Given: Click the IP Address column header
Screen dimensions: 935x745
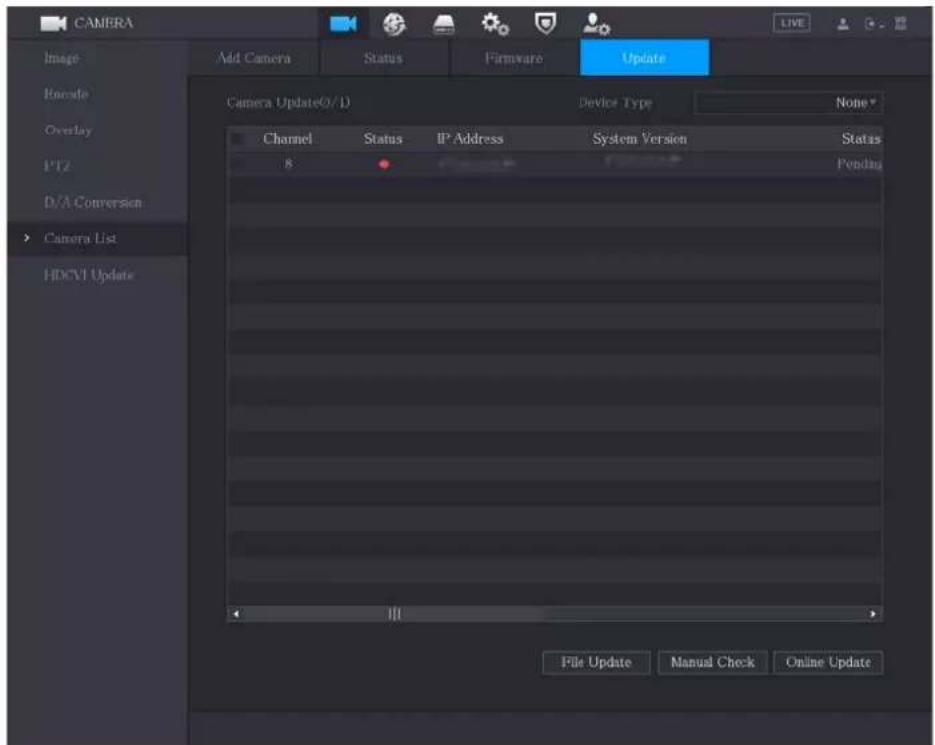Looking at the screenshot, I should 470,139.
